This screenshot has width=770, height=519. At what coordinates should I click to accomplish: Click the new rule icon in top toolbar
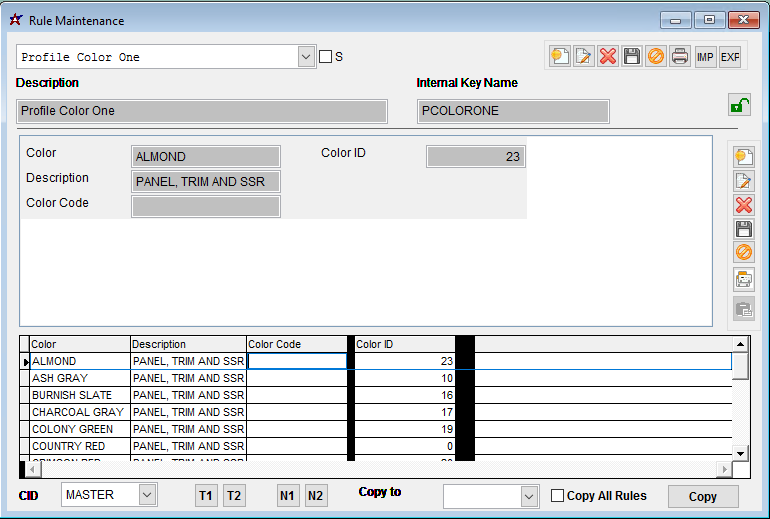560,57
